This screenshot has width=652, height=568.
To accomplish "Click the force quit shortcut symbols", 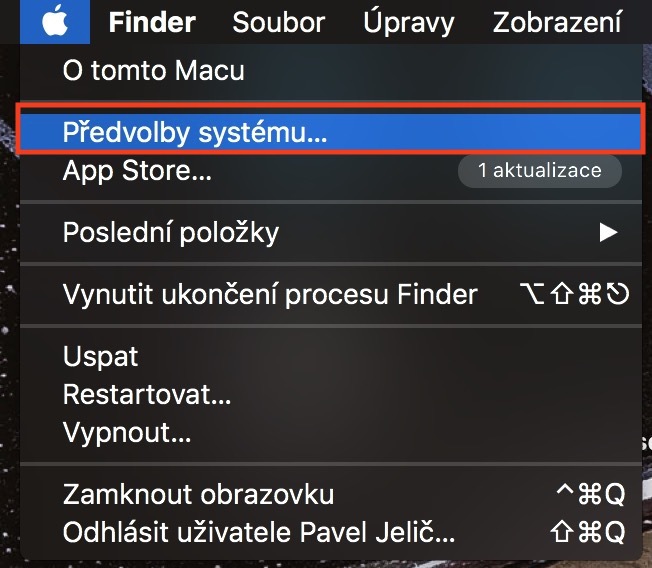I will point(574,295).
